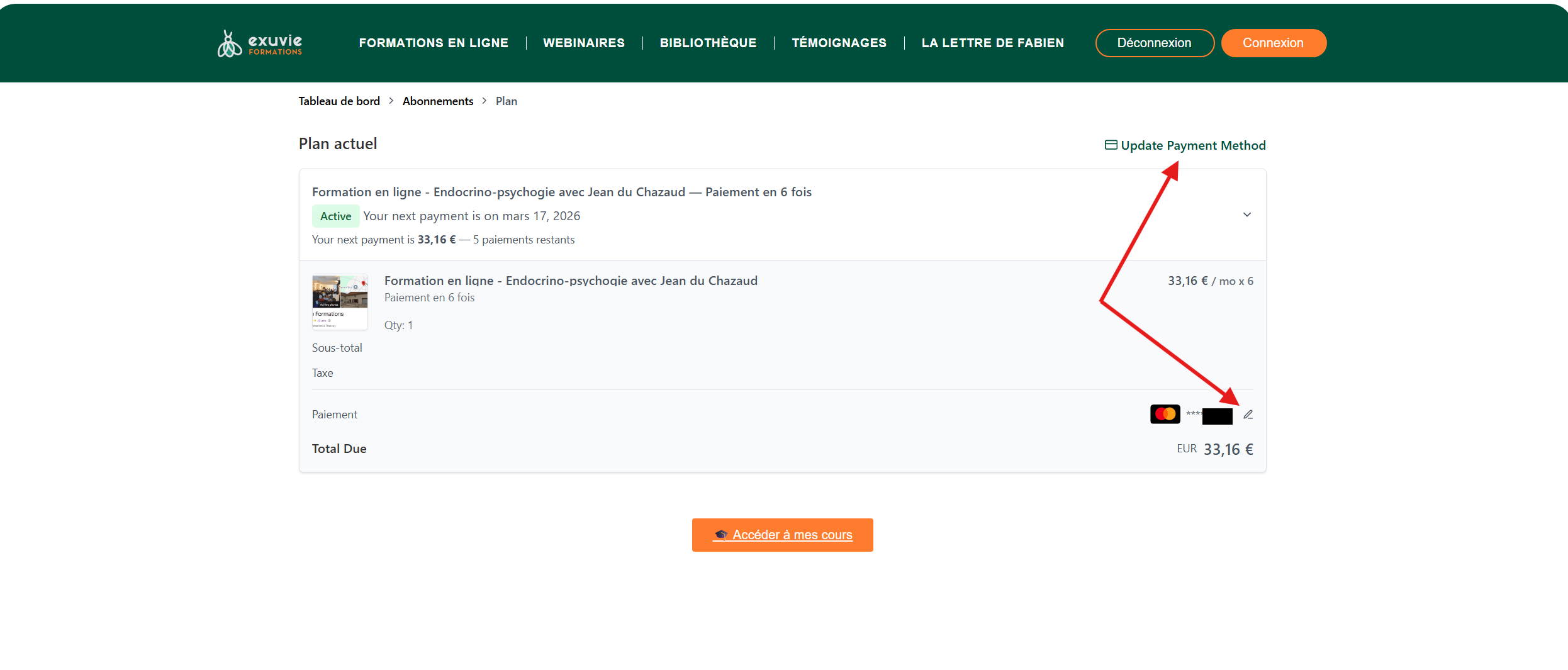Navigate to Témoignages
The height and width of the screenshot is (670, 1568).
pos(839,43)
